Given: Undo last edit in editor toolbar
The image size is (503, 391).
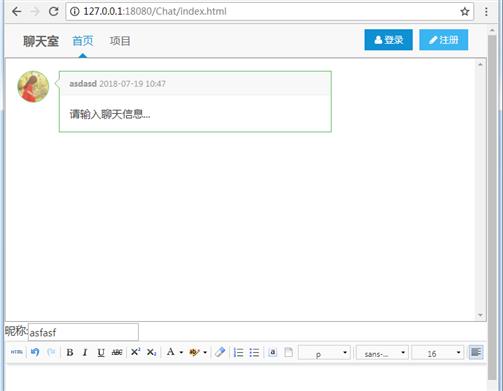Looking at the screenshot, I should point(35,352).
